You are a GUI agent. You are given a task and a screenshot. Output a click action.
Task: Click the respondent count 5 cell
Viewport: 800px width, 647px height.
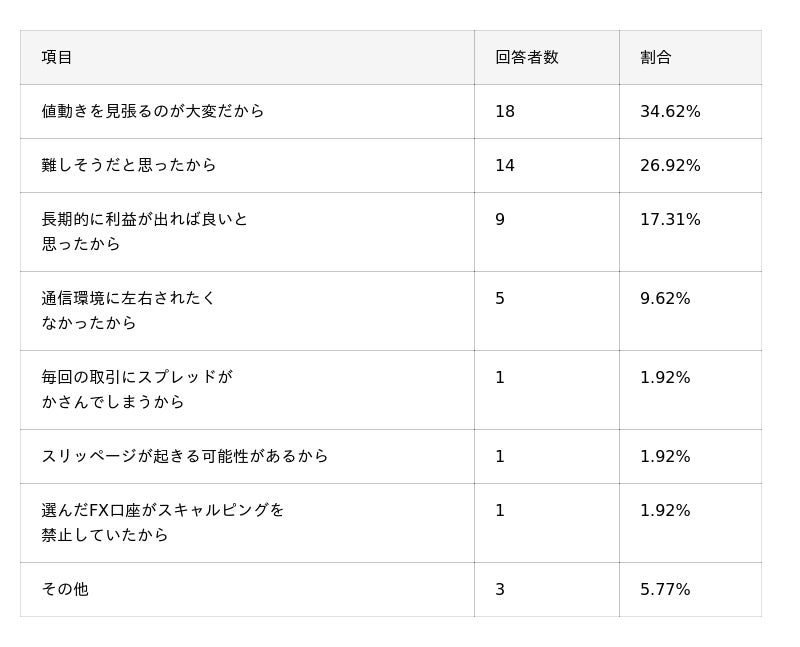pyautogui.click(x=500, y=298)
